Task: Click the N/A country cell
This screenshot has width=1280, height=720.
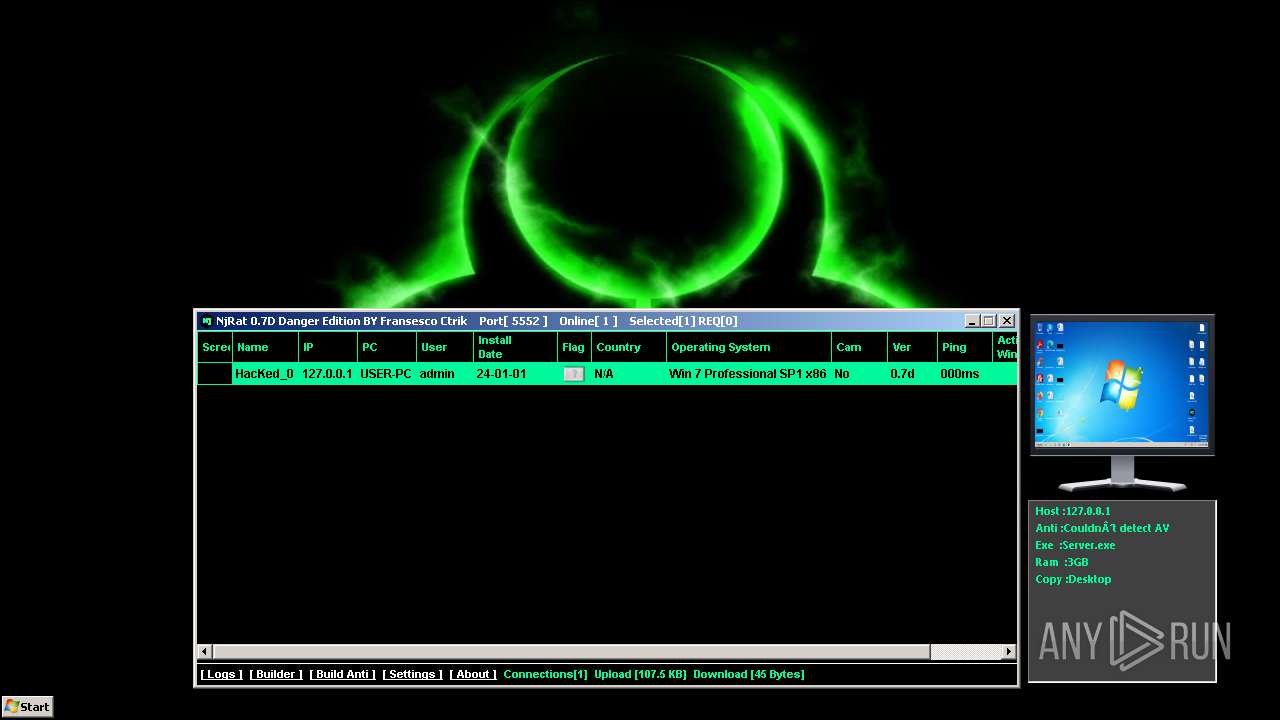Action: coord(604,374)
